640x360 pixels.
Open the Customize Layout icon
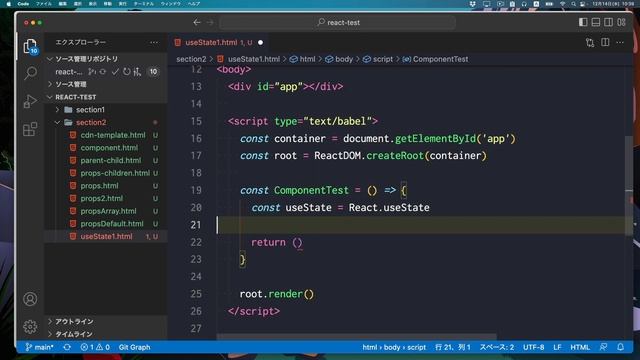click(621, 22)
